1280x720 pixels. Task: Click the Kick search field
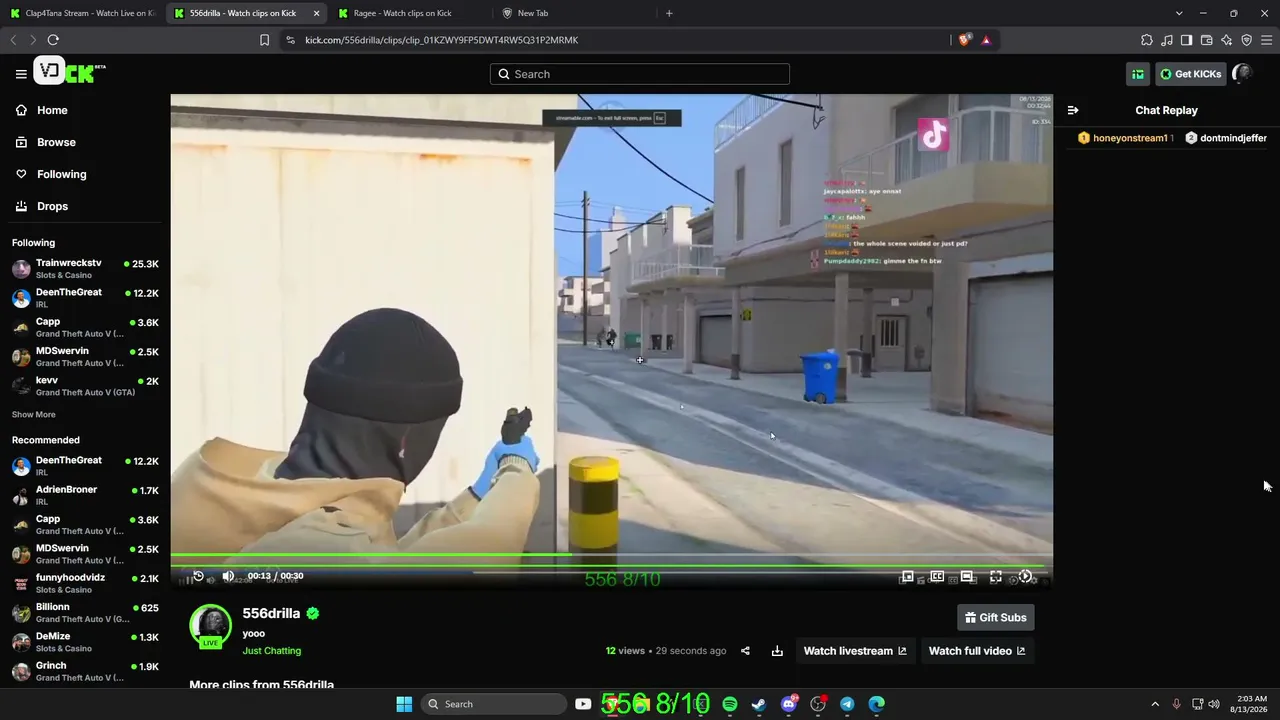[x=640, y=74]
